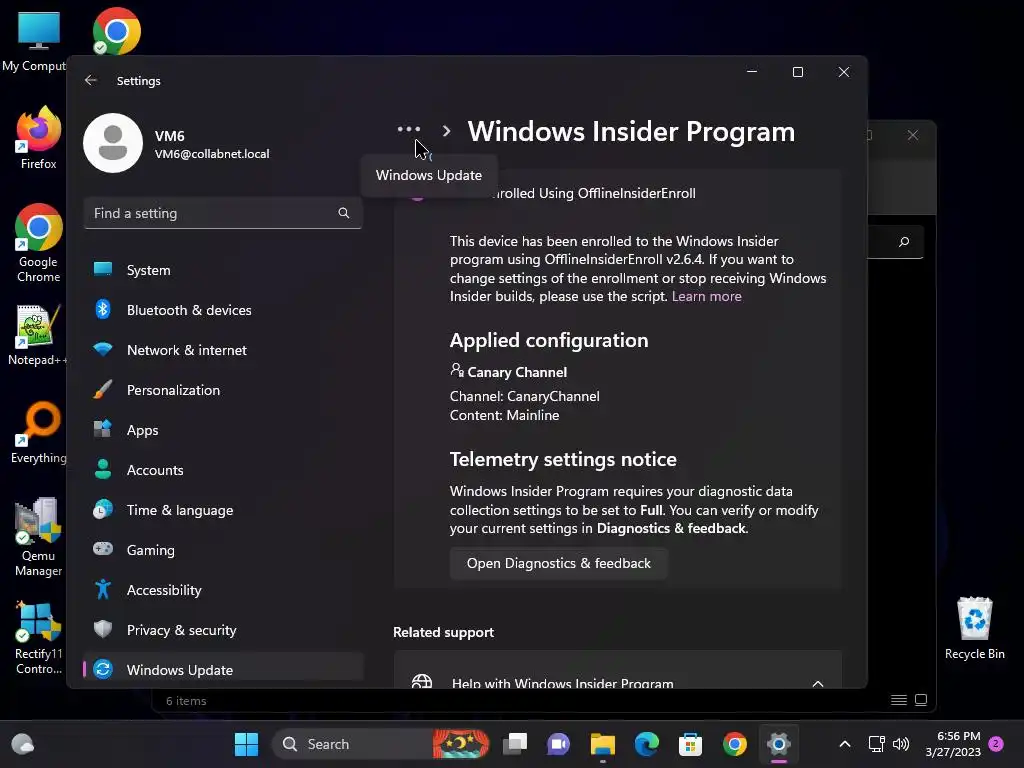Open Personalization settings

223,390
